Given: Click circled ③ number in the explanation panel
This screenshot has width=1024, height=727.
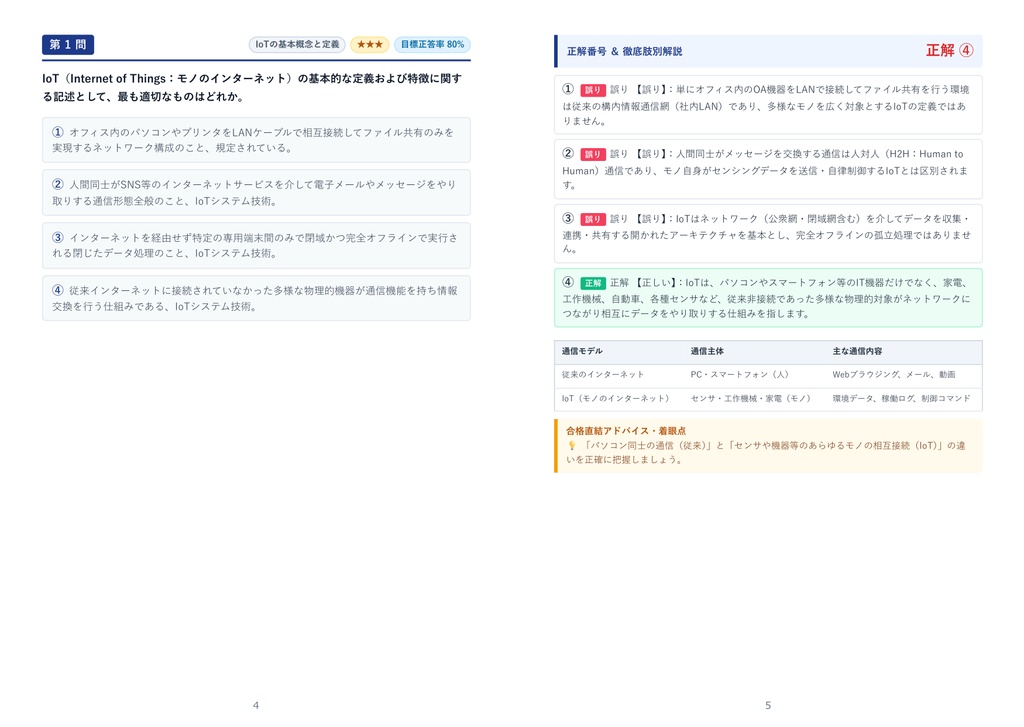Looking at the screenshot, I should point(568,218).
